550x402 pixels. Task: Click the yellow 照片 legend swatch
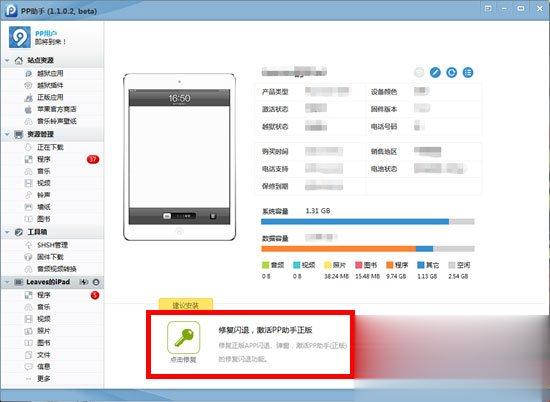pos(328,265)
